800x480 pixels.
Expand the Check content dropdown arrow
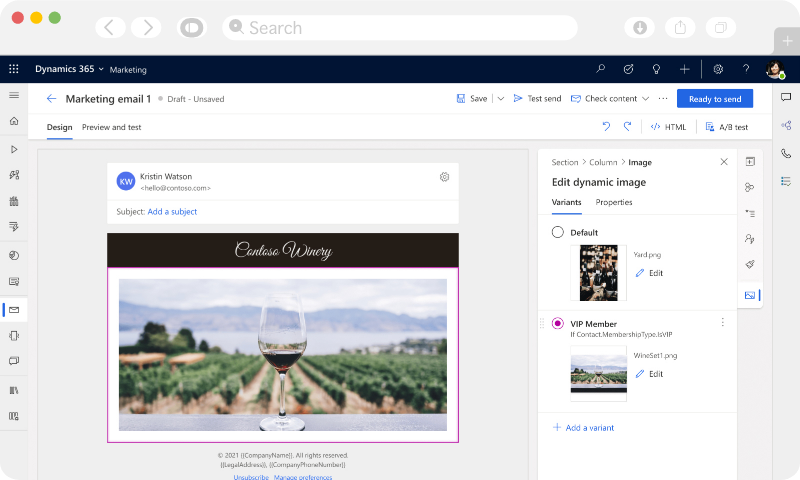(x=646, y=99)
